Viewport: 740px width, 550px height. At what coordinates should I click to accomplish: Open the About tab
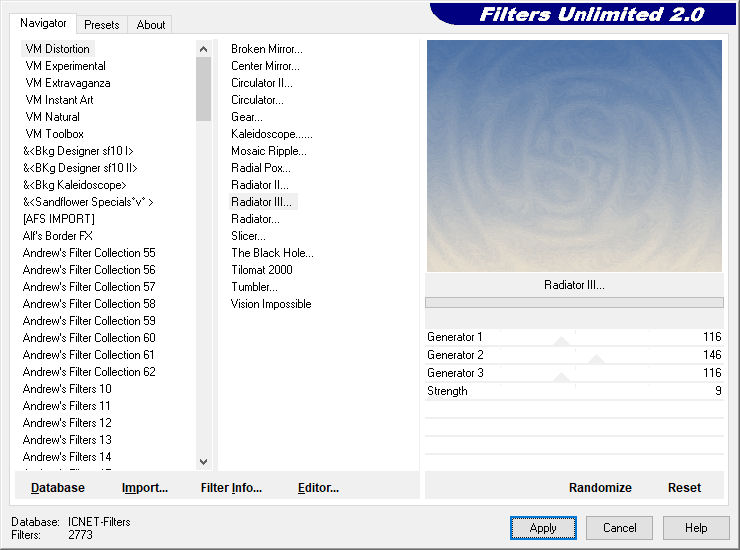pyautogui.click(x=151, y=25)
